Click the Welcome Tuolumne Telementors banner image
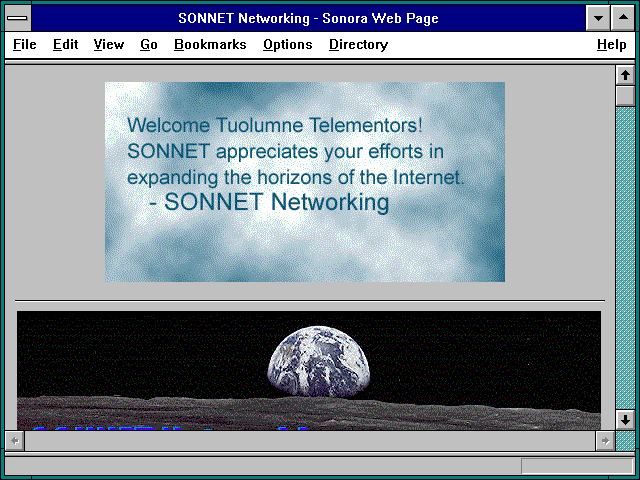 (x=305, y=182)
